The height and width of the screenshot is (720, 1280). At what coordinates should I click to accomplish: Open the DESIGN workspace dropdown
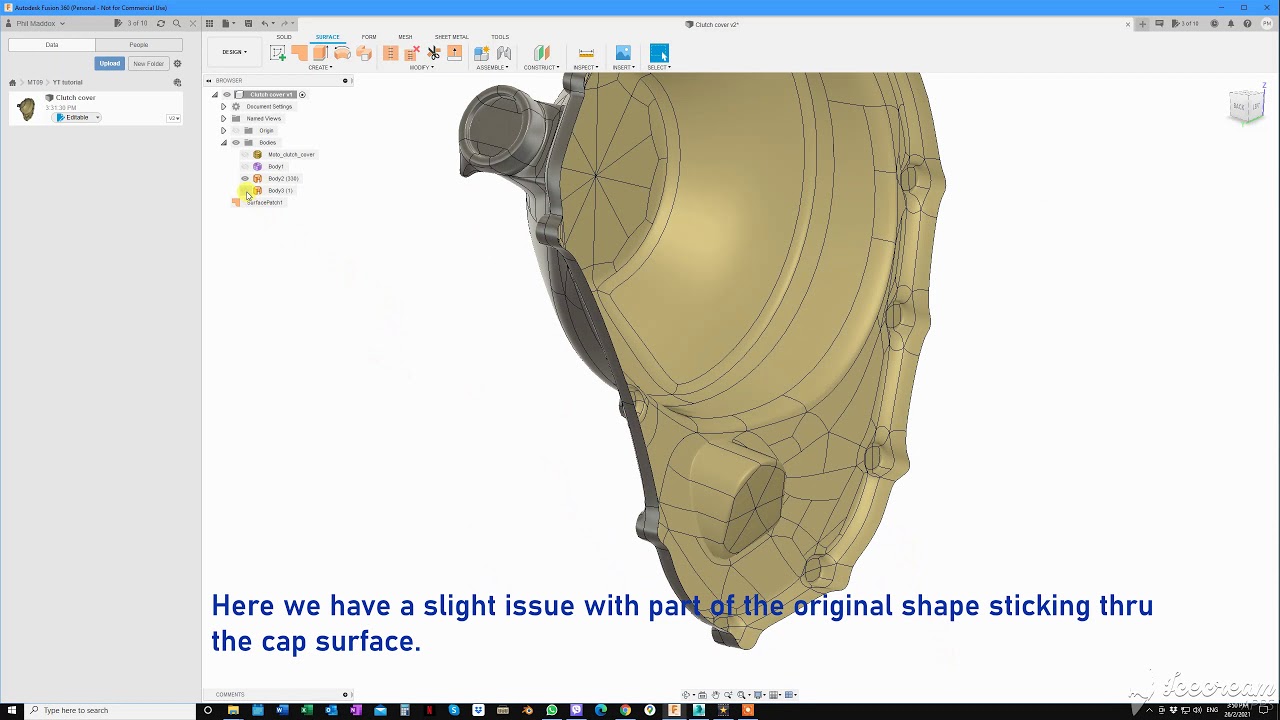[x=234, y=52]
